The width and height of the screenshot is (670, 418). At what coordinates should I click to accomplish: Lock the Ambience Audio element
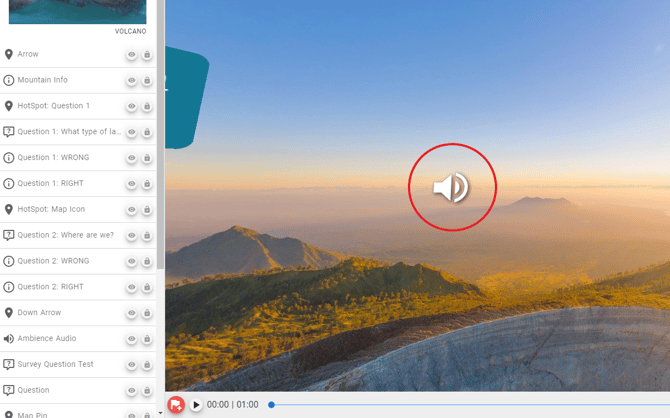point(147,339)
